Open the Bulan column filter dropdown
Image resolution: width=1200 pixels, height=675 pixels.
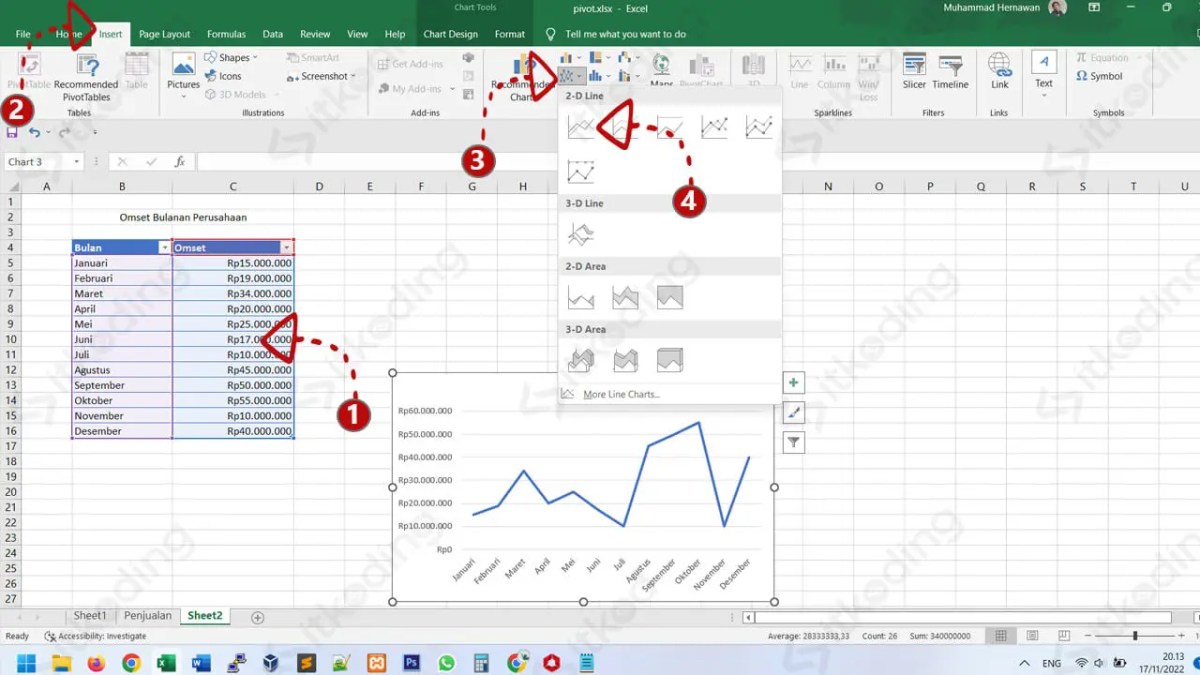163,247
